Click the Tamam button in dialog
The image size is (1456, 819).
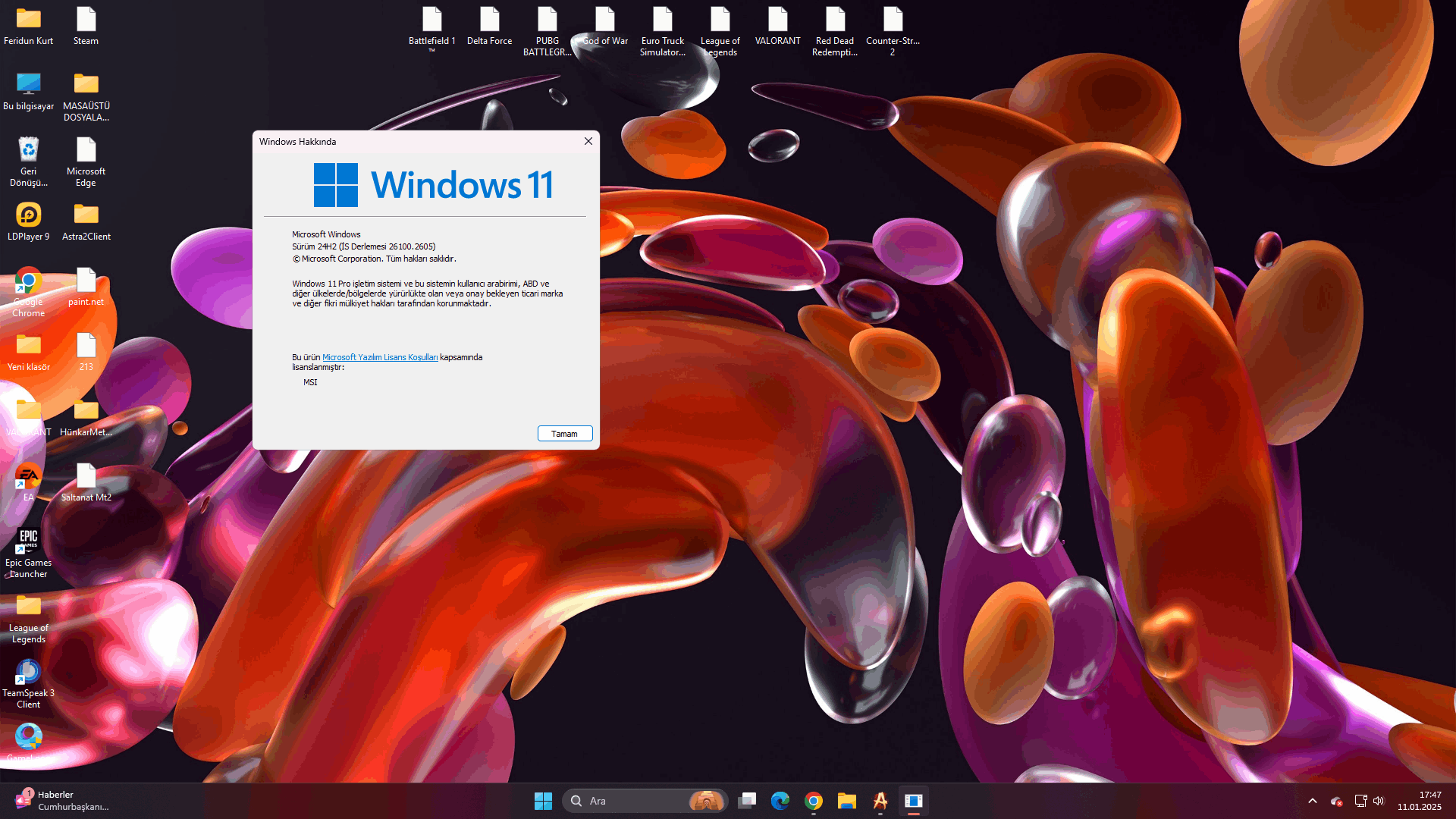564,434
